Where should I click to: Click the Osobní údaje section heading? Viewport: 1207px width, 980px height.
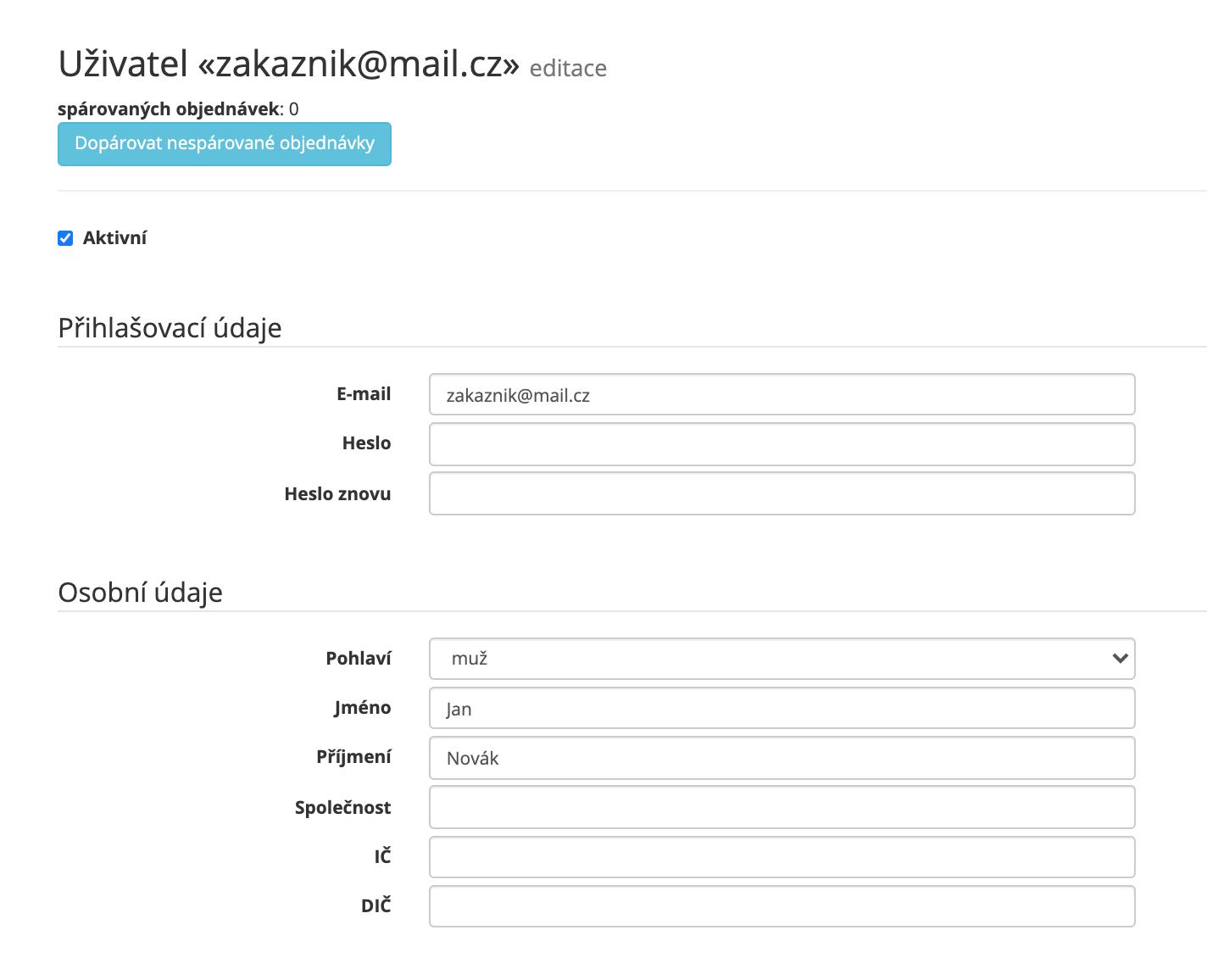click(x=140, y=593)
